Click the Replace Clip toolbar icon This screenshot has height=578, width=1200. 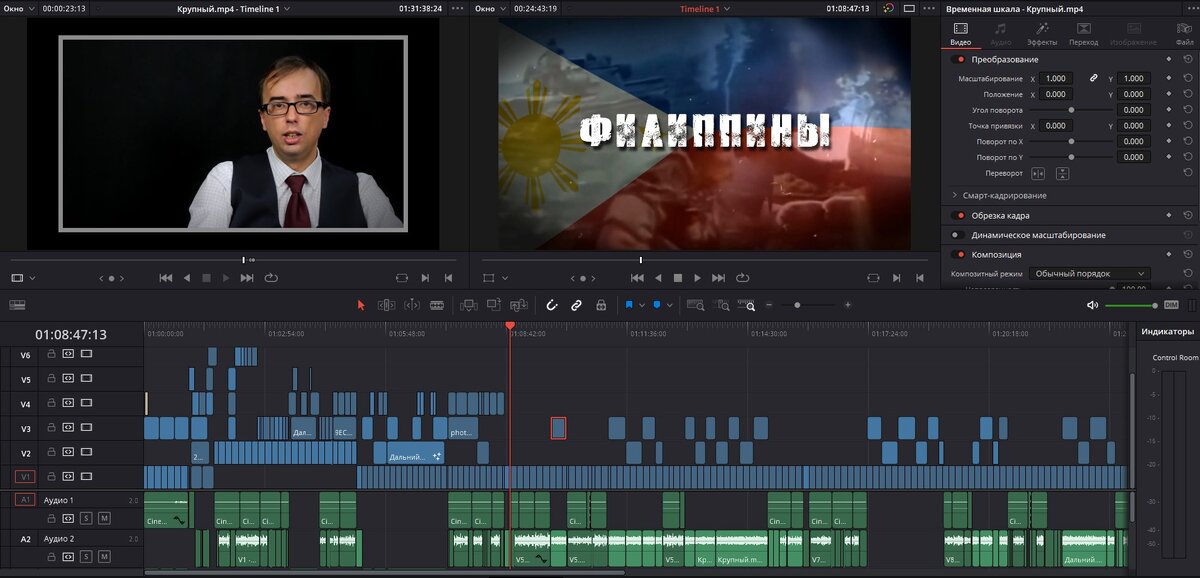519,305
